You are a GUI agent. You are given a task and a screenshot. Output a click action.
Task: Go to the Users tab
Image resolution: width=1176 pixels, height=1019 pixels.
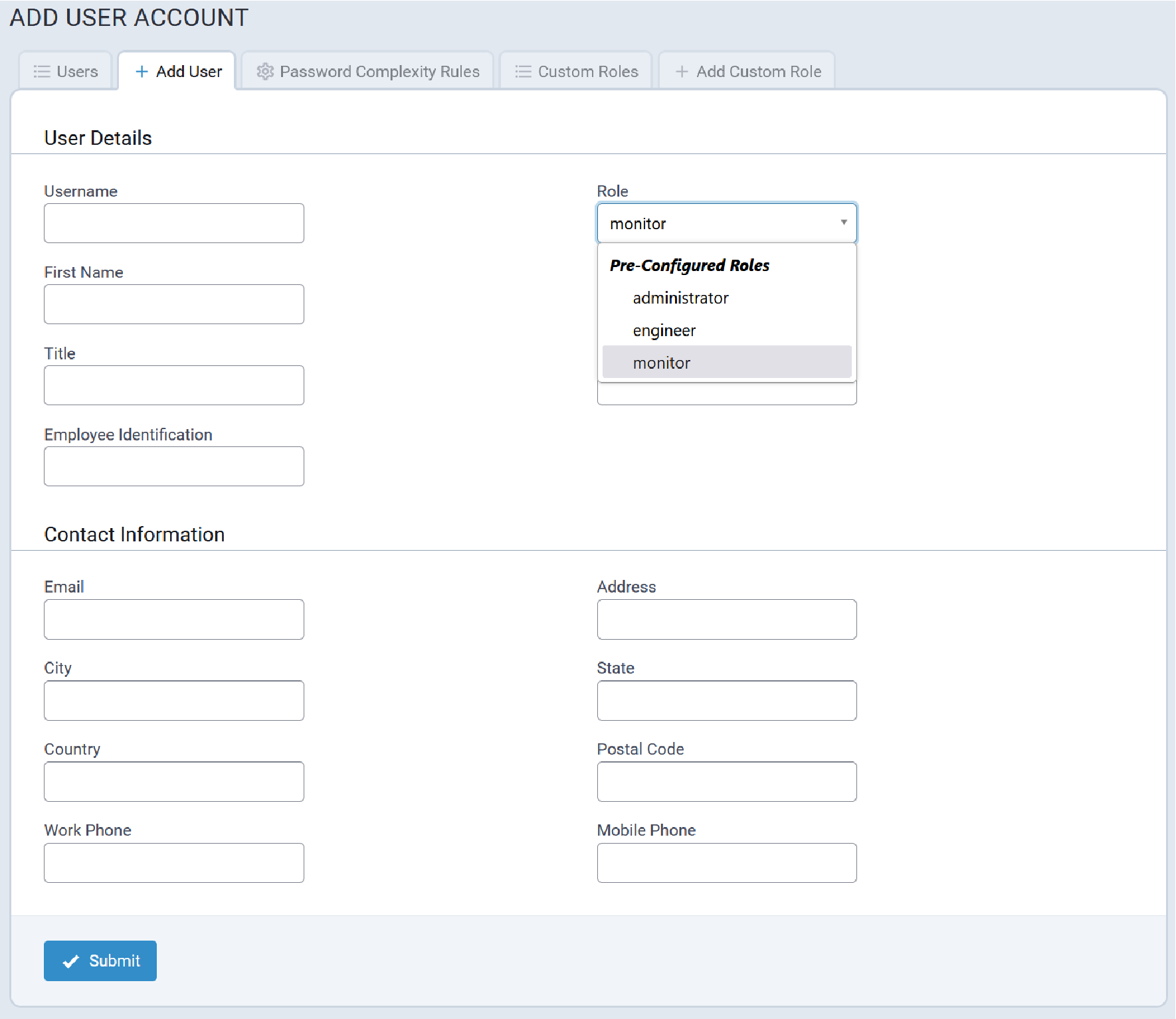coord(66,72)
